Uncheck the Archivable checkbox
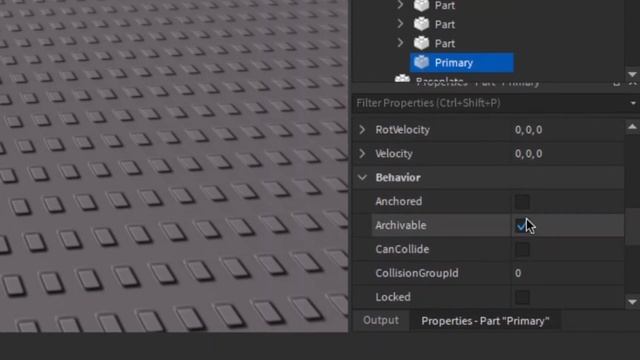Viewport: 640px width, 360px height. [522, 225]
